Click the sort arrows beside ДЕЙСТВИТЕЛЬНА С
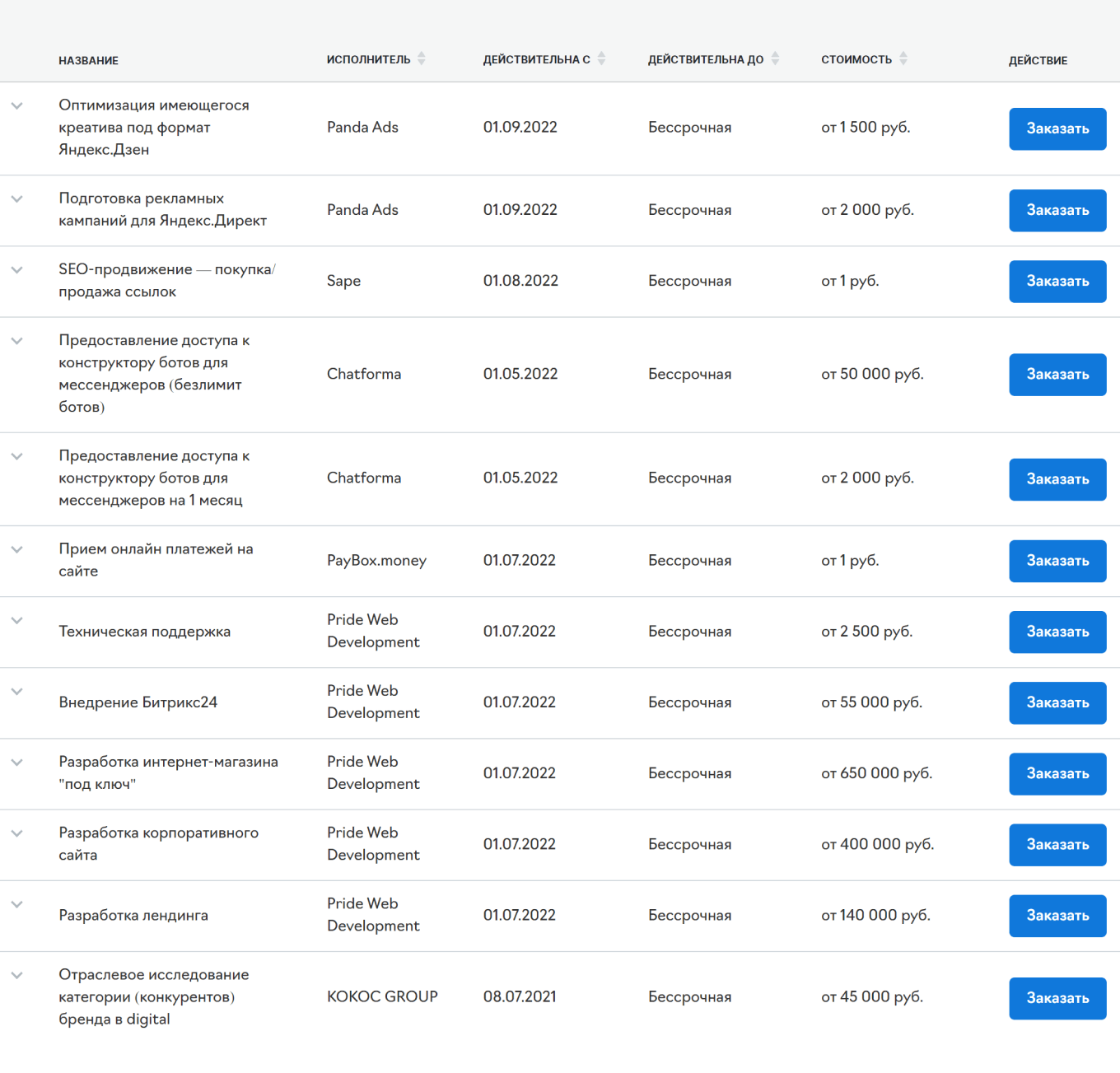 (602, 58)
